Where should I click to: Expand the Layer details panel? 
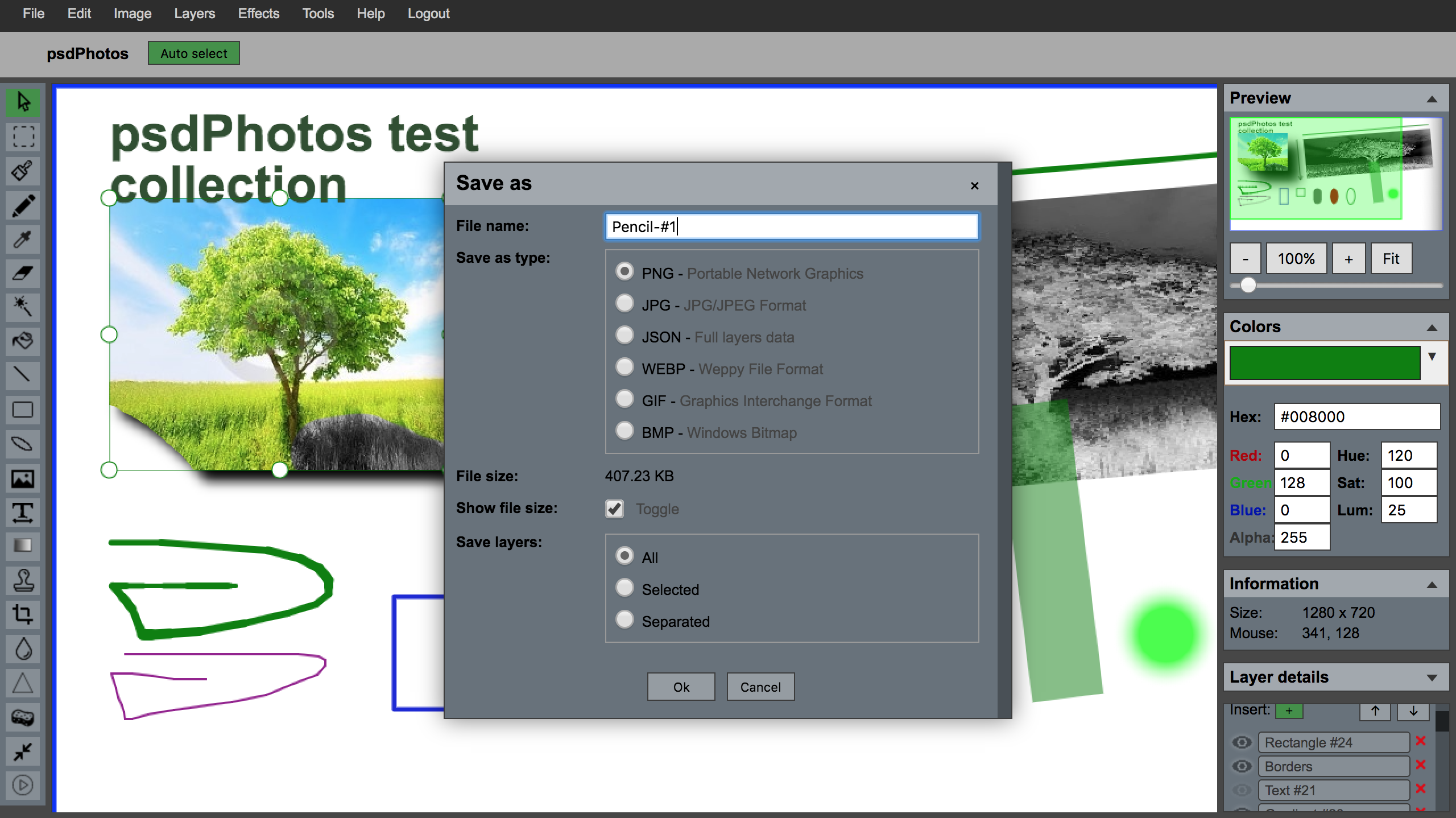coord(1432,677)
